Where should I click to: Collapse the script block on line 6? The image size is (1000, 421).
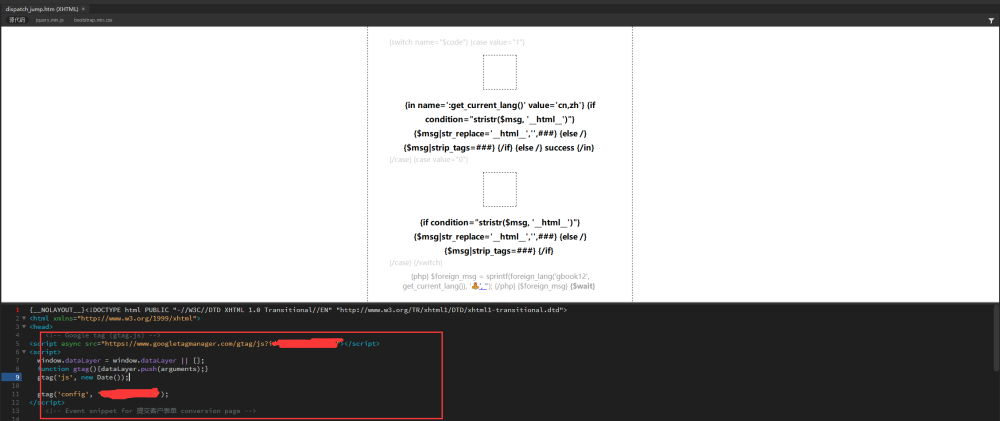pos(24,352)
